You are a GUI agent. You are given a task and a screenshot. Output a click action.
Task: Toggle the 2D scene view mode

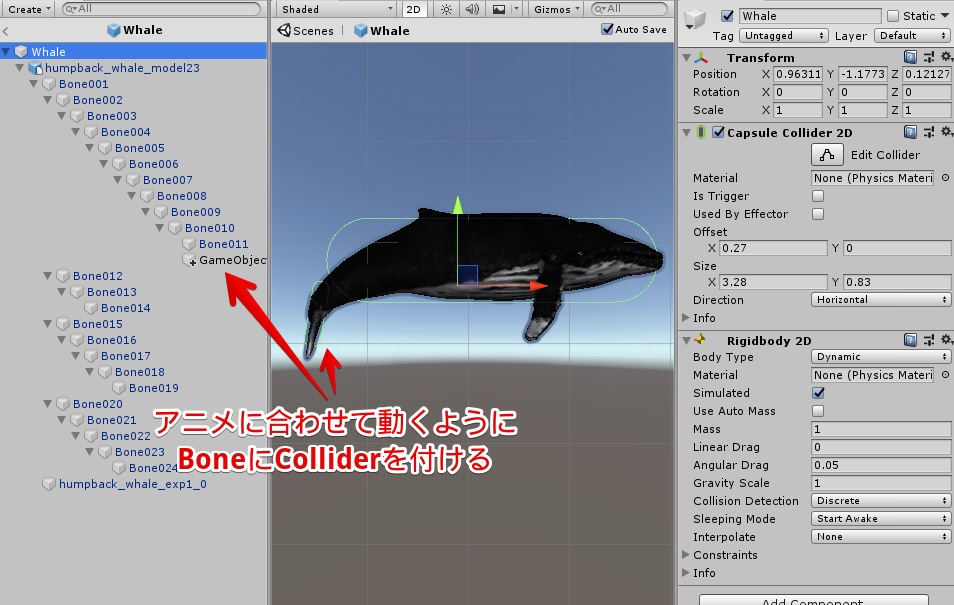click(x=415, y=9)
